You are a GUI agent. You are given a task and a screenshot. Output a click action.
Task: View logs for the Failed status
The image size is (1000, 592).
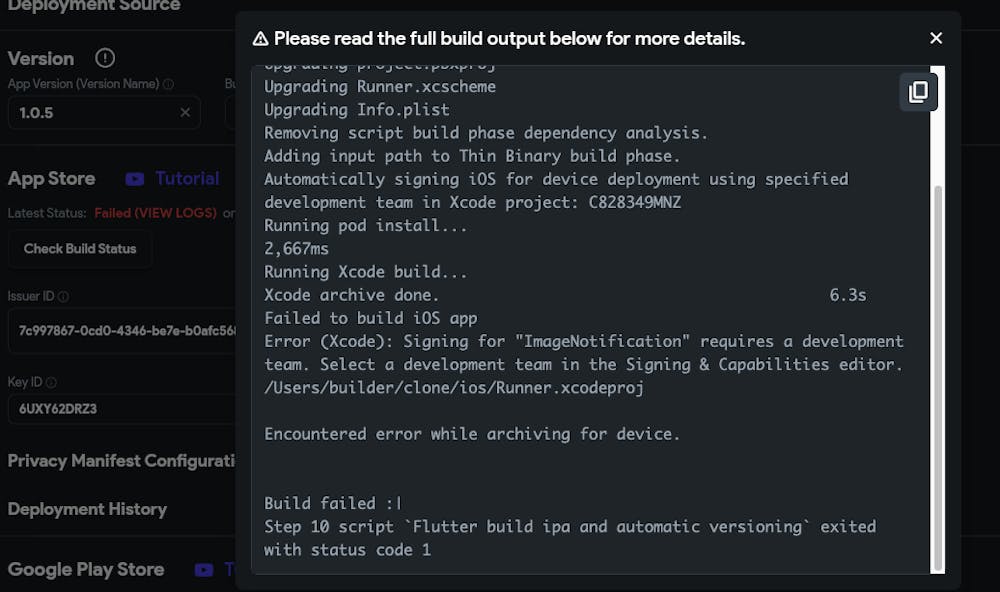[x=156, y=213]
